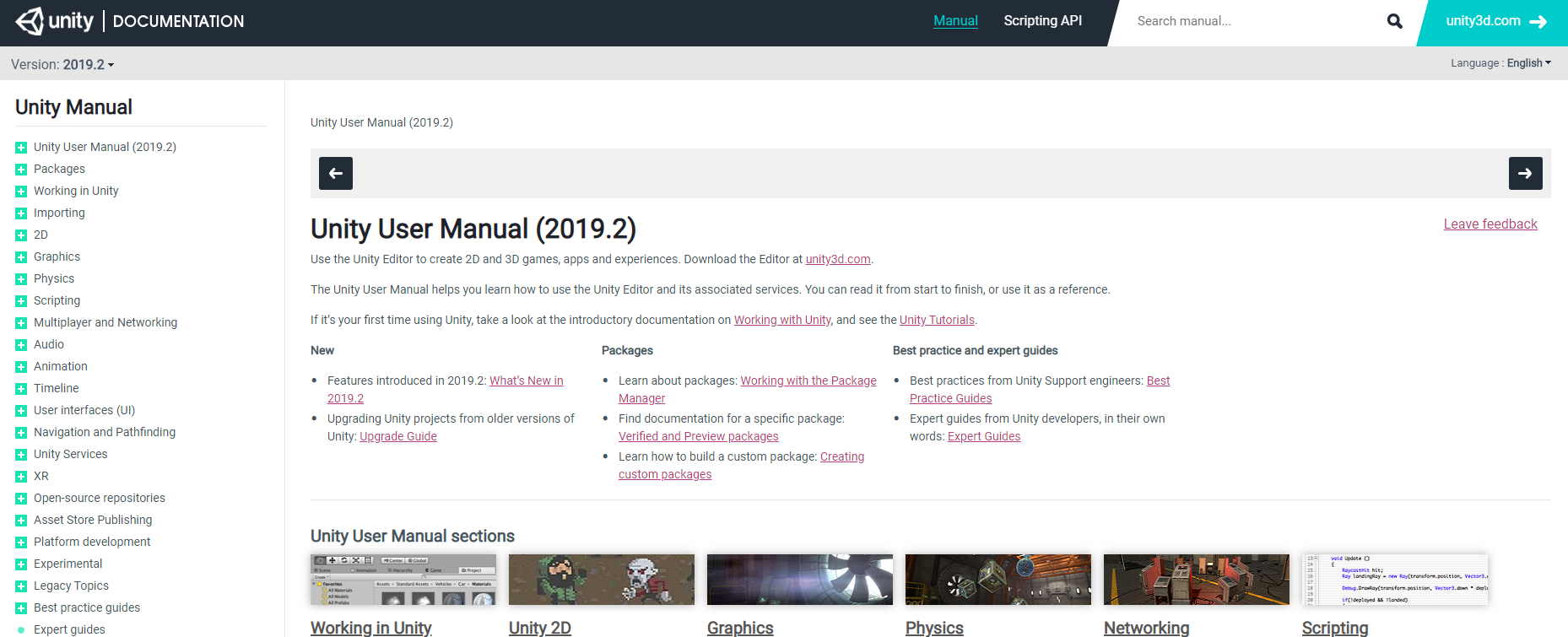Screen dimensions: 1568x637
Task: Click the next page arrow button
Action: click(1525, 173)
